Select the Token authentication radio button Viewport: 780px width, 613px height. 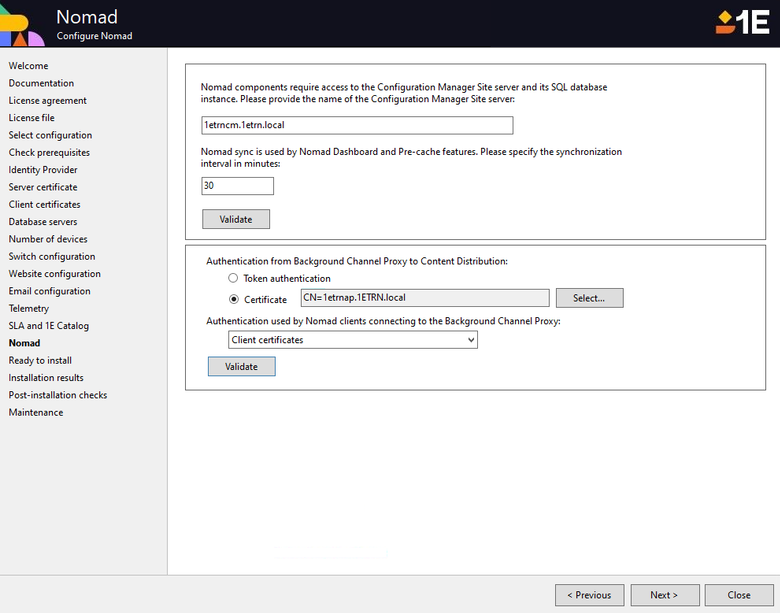click(234, 279)
